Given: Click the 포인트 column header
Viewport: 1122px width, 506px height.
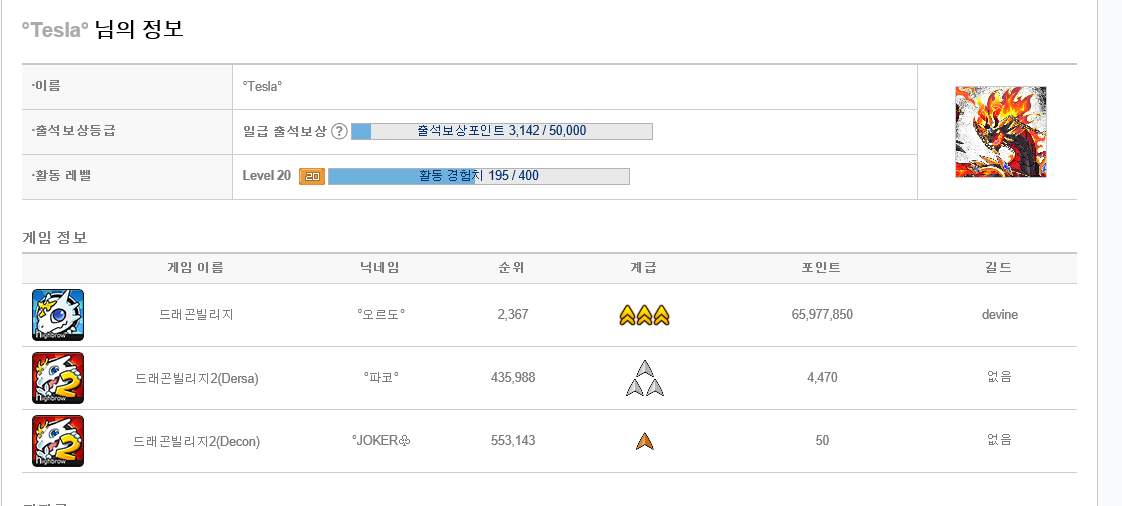Looking at the screenshot, I should 821,268.
